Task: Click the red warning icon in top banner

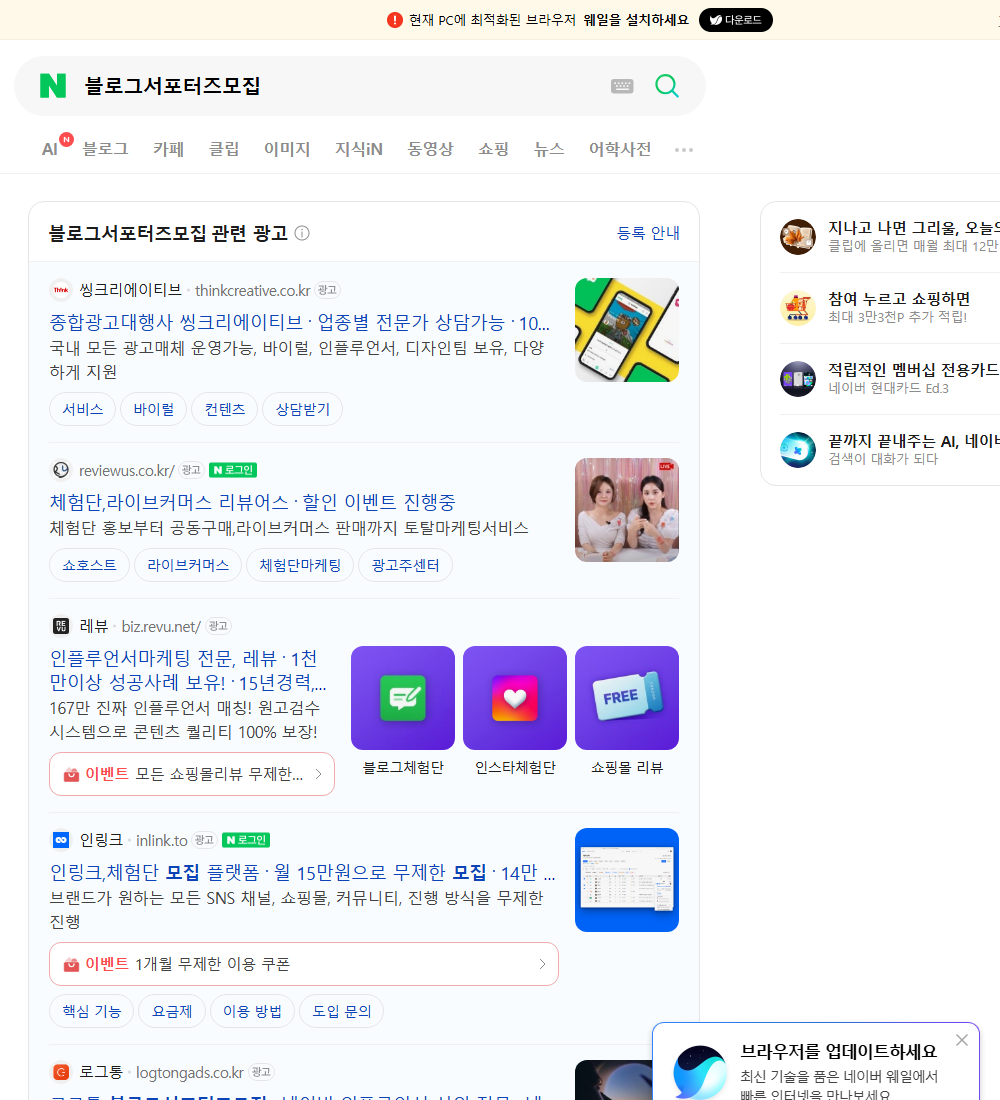Action: pos(395,20)
